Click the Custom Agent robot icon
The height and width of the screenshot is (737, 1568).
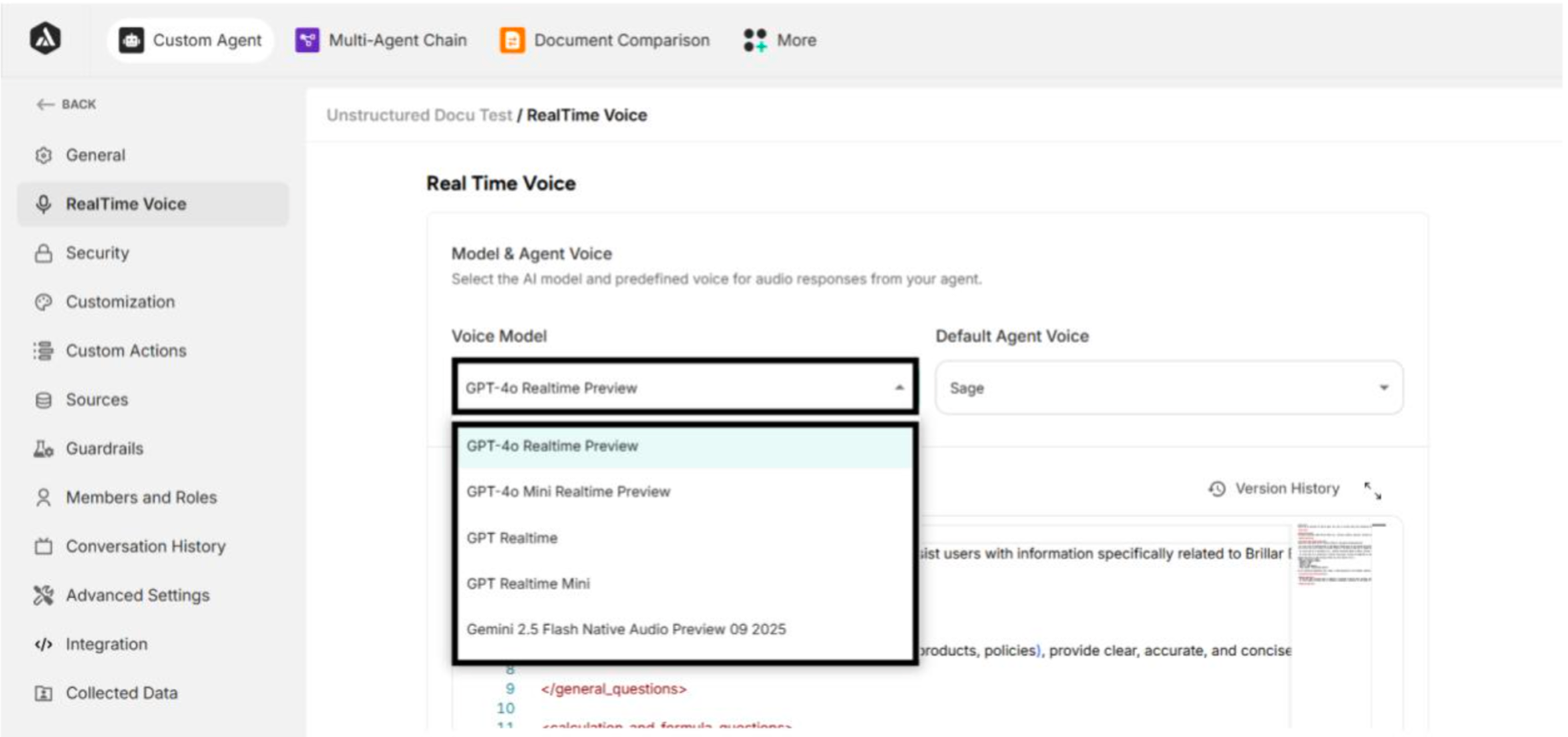pyautogui.click(x=131, y=40)
